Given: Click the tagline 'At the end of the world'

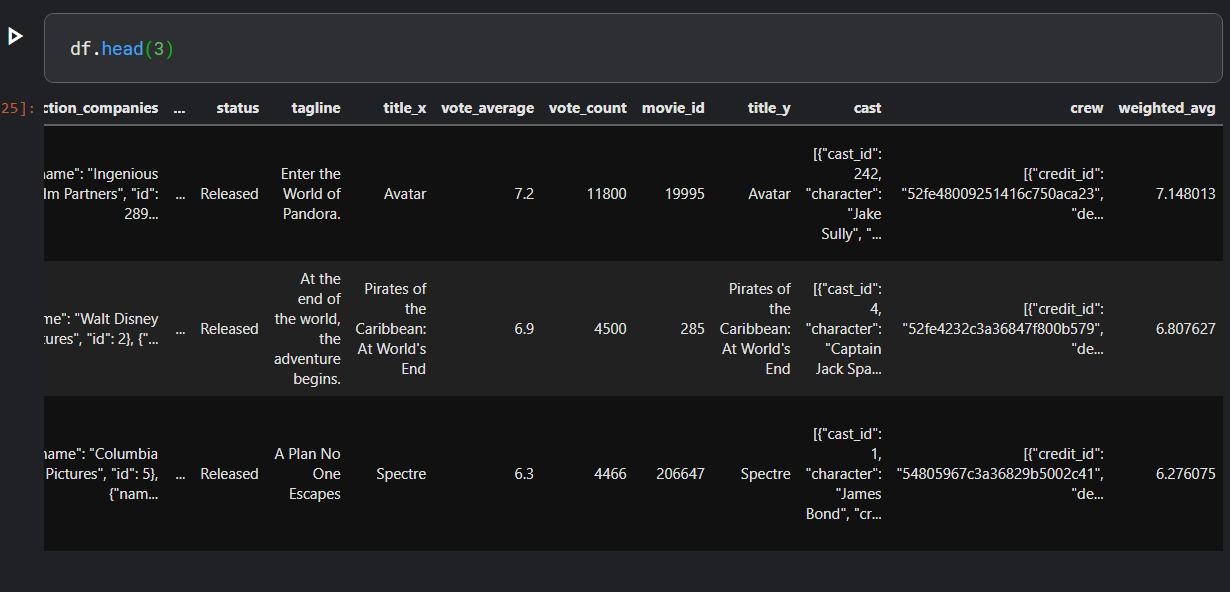Looking at the screenshot, I should (308, 329).
